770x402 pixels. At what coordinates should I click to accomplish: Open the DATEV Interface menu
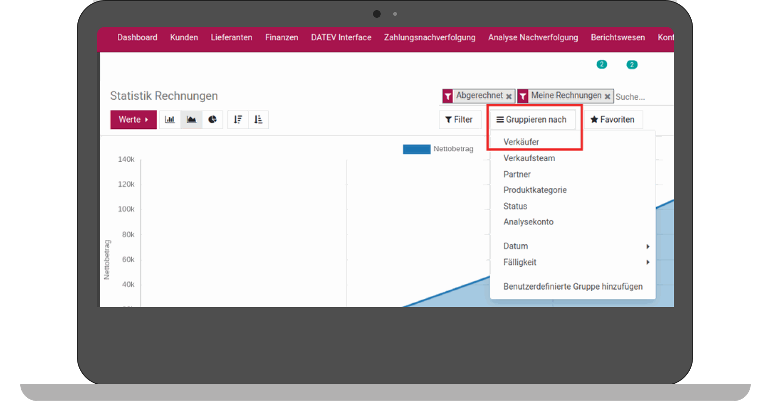341,38
